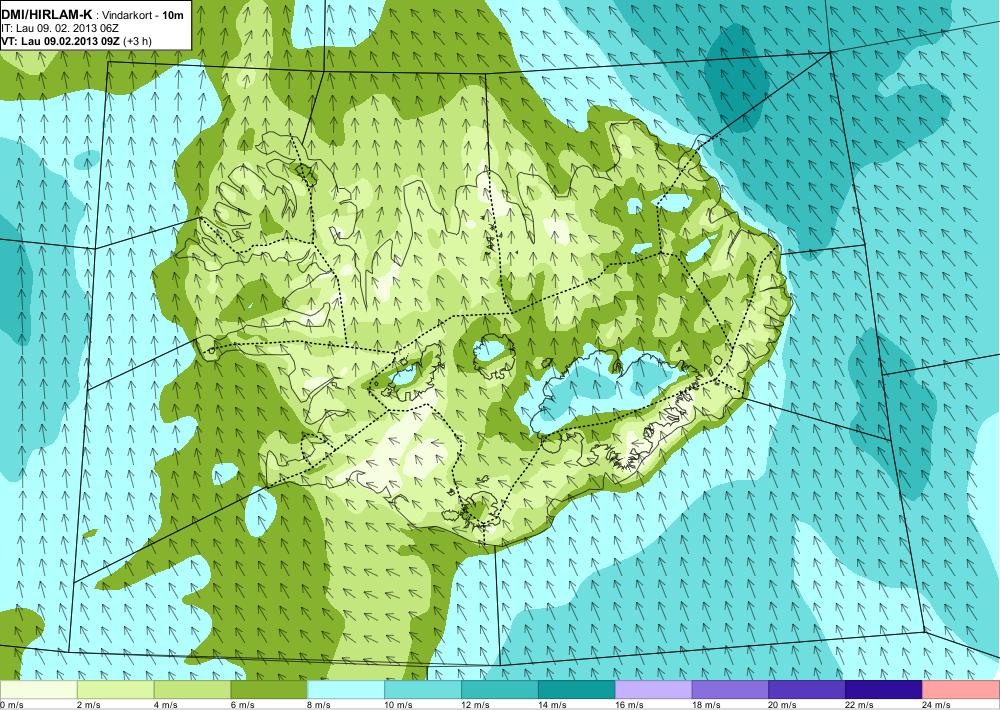Pick the teal 12–14 m/s legend swatch
This screenshot has height=710, width=1000.
click(499, 690)
